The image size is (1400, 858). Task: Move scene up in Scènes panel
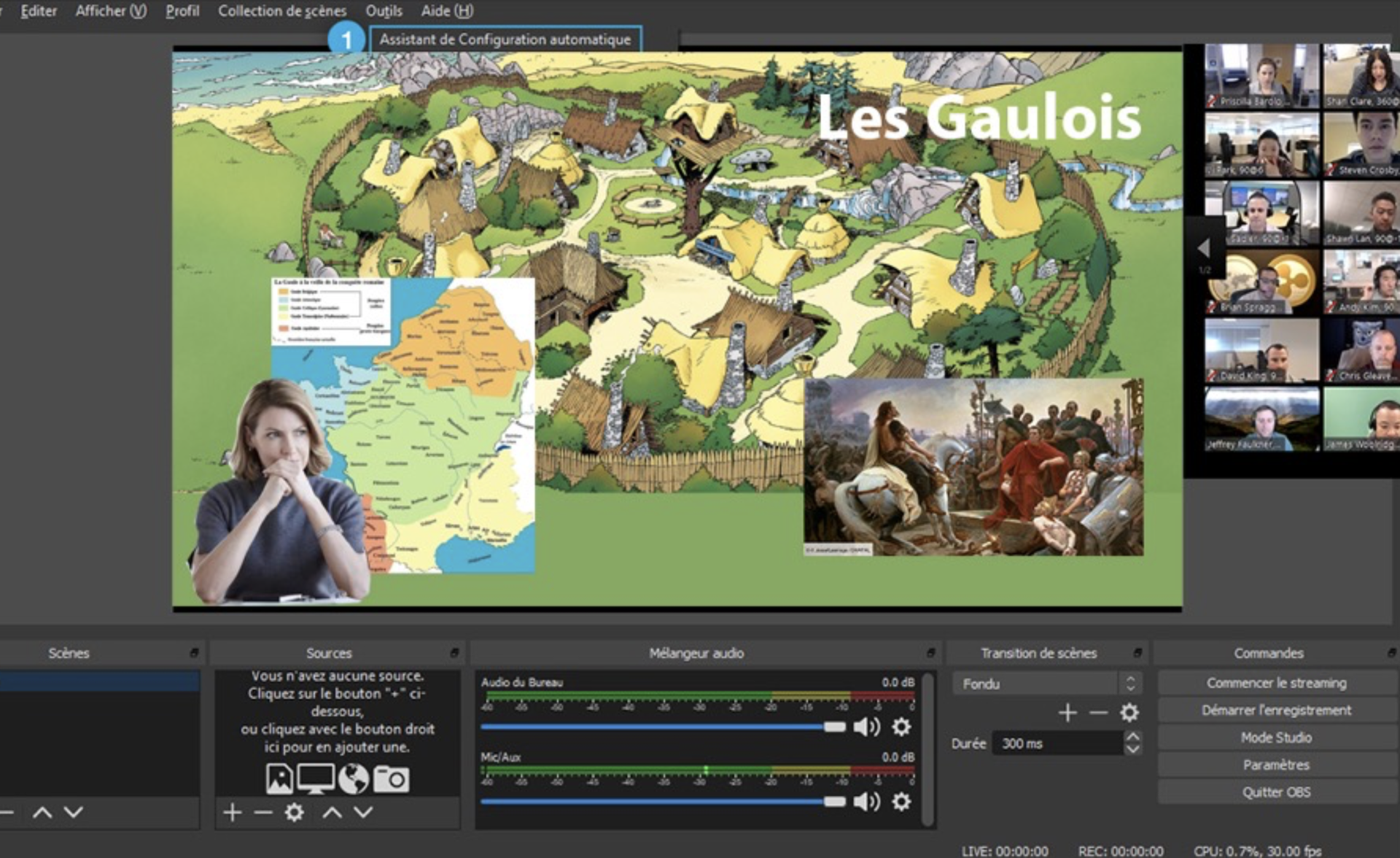[x=42, y=812]
